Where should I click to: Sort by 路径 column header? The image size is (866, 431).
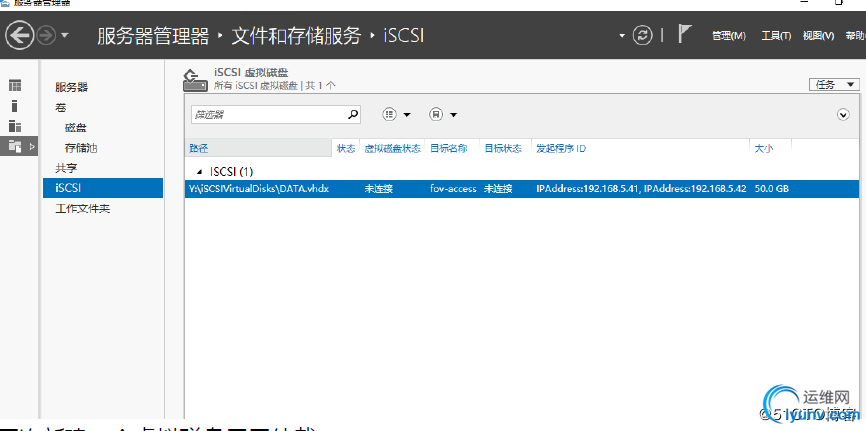click(258, 148)
